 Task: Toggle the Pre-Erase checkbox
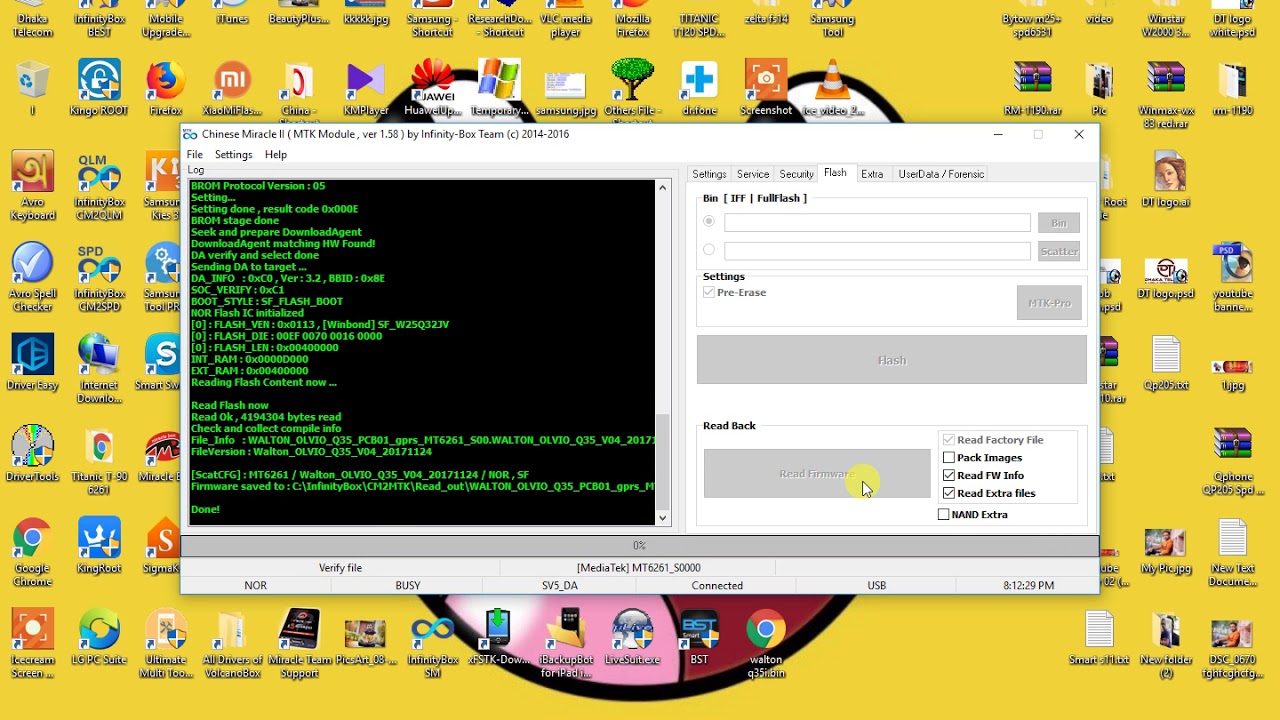[x=709, y=292]
